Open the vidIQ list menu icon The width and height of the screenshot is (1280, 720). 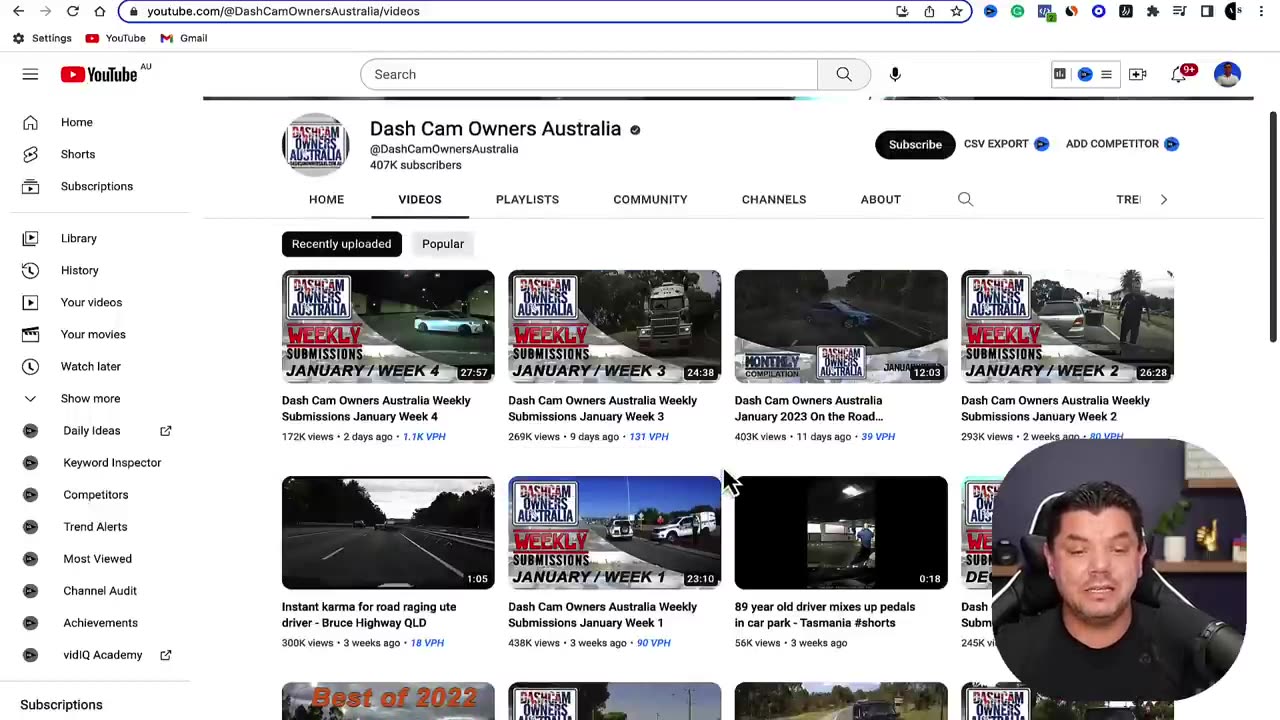[x=1106, y=74]
